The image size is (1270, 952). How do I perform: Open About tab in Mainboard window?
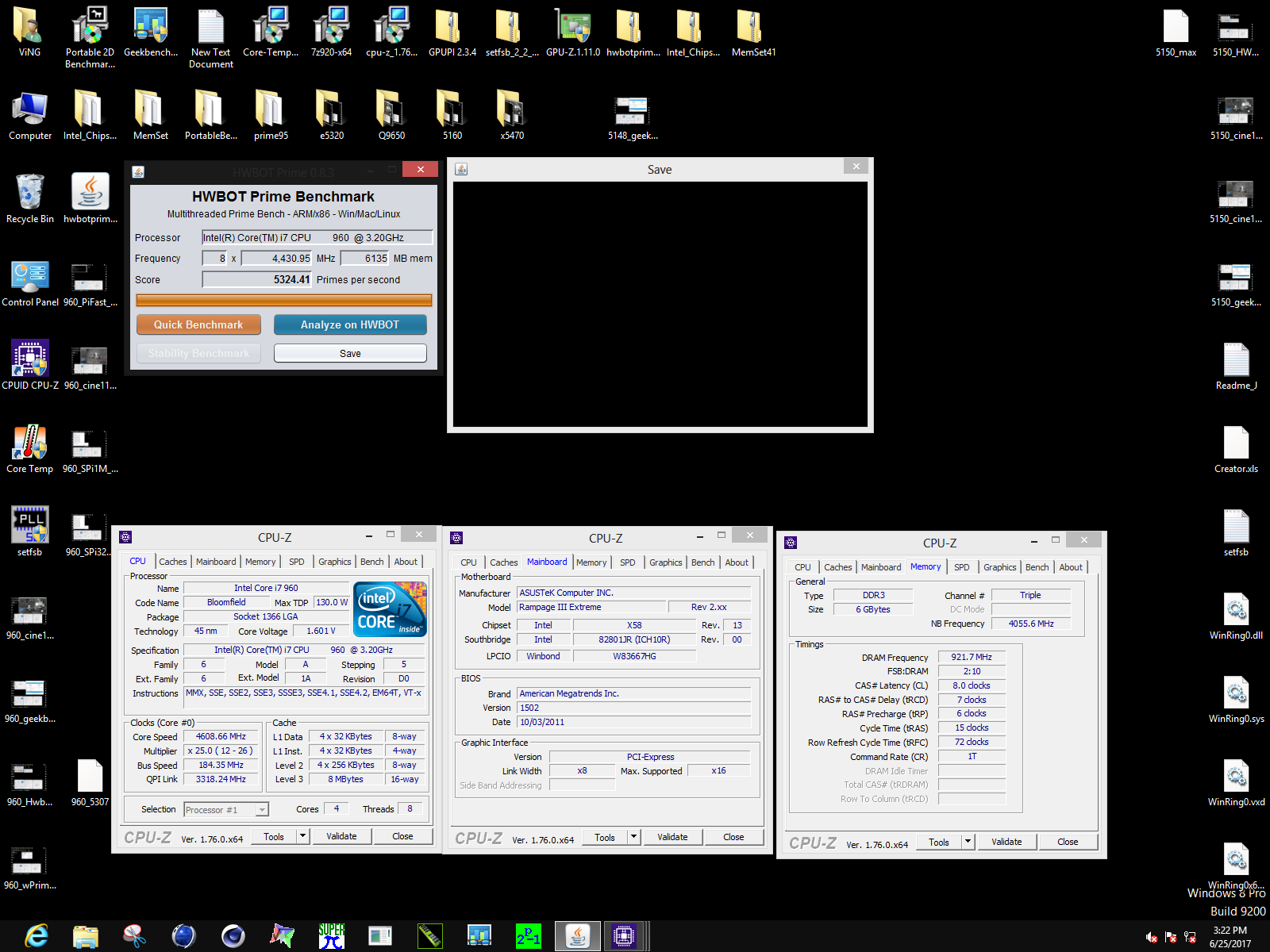pyautogui.click(x=737, y=562)
